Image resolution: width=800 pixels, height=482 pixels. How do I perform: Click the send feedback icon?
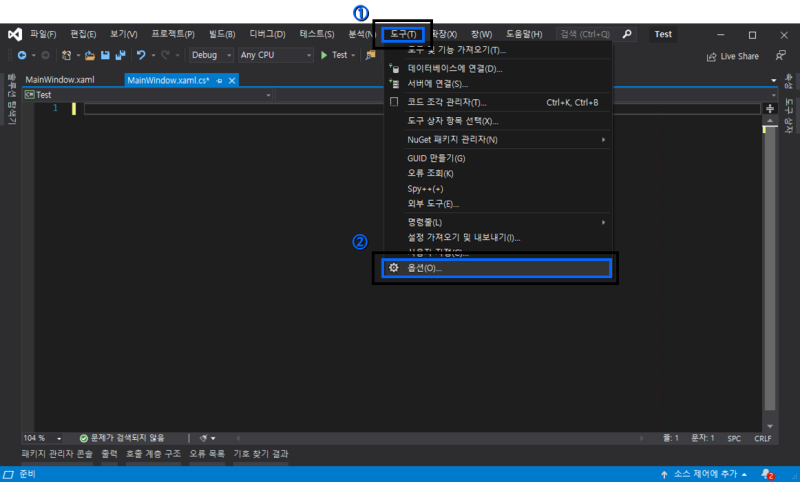tap(781, 55)
